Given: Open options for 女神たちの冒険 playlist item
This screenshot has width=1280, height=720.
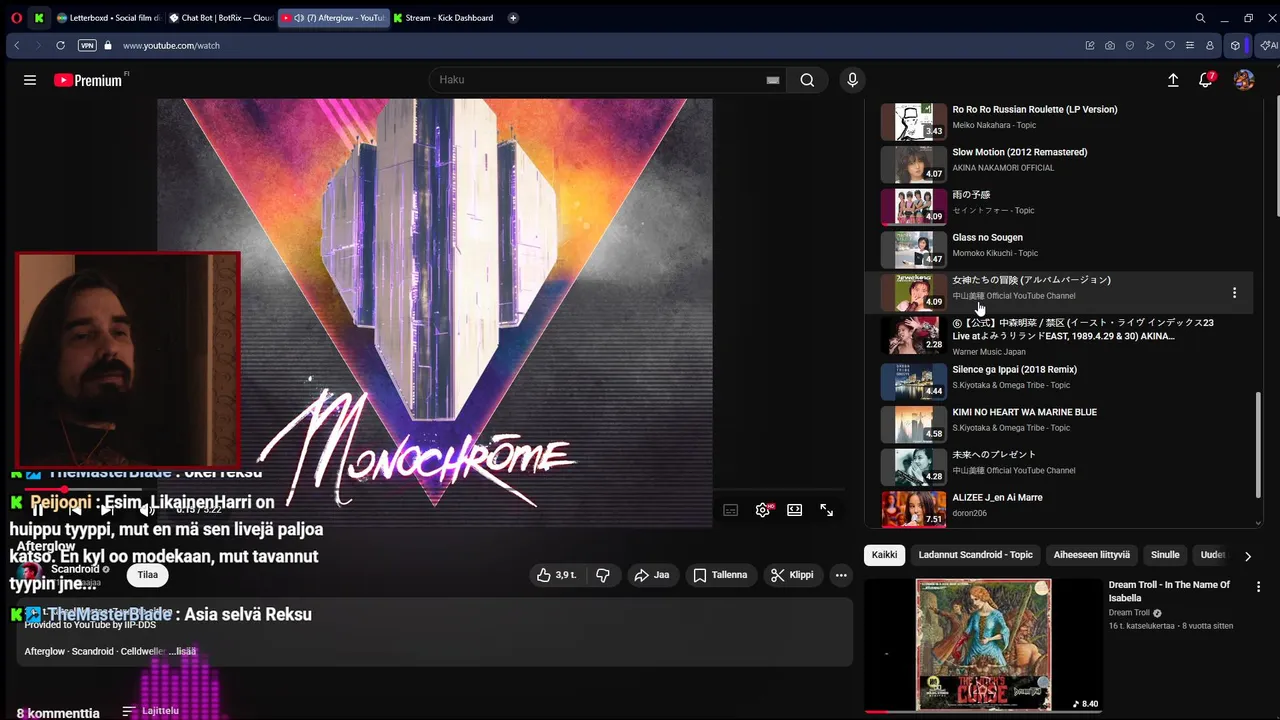Looking at the screenshot, I should tap(1234, 293).
